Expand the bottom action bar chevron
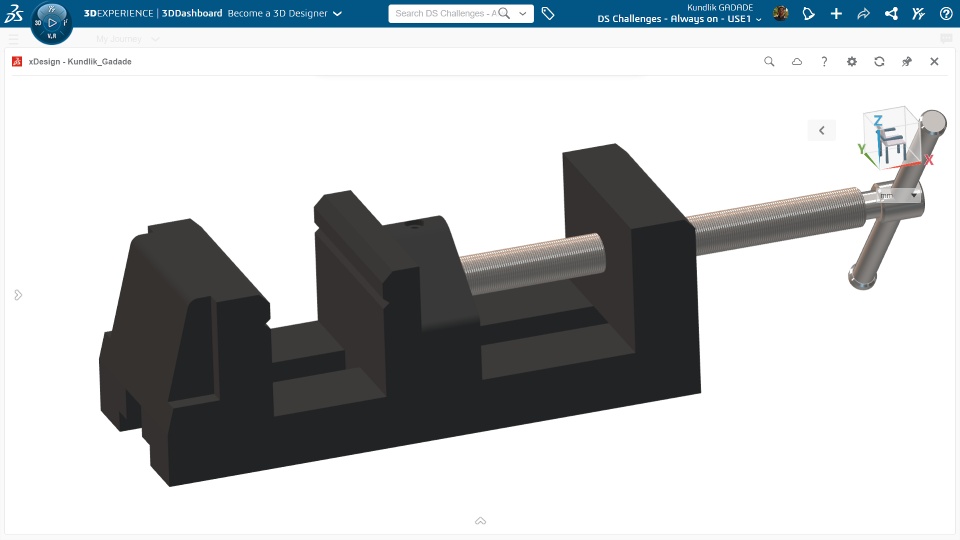 tap(481, 521)
